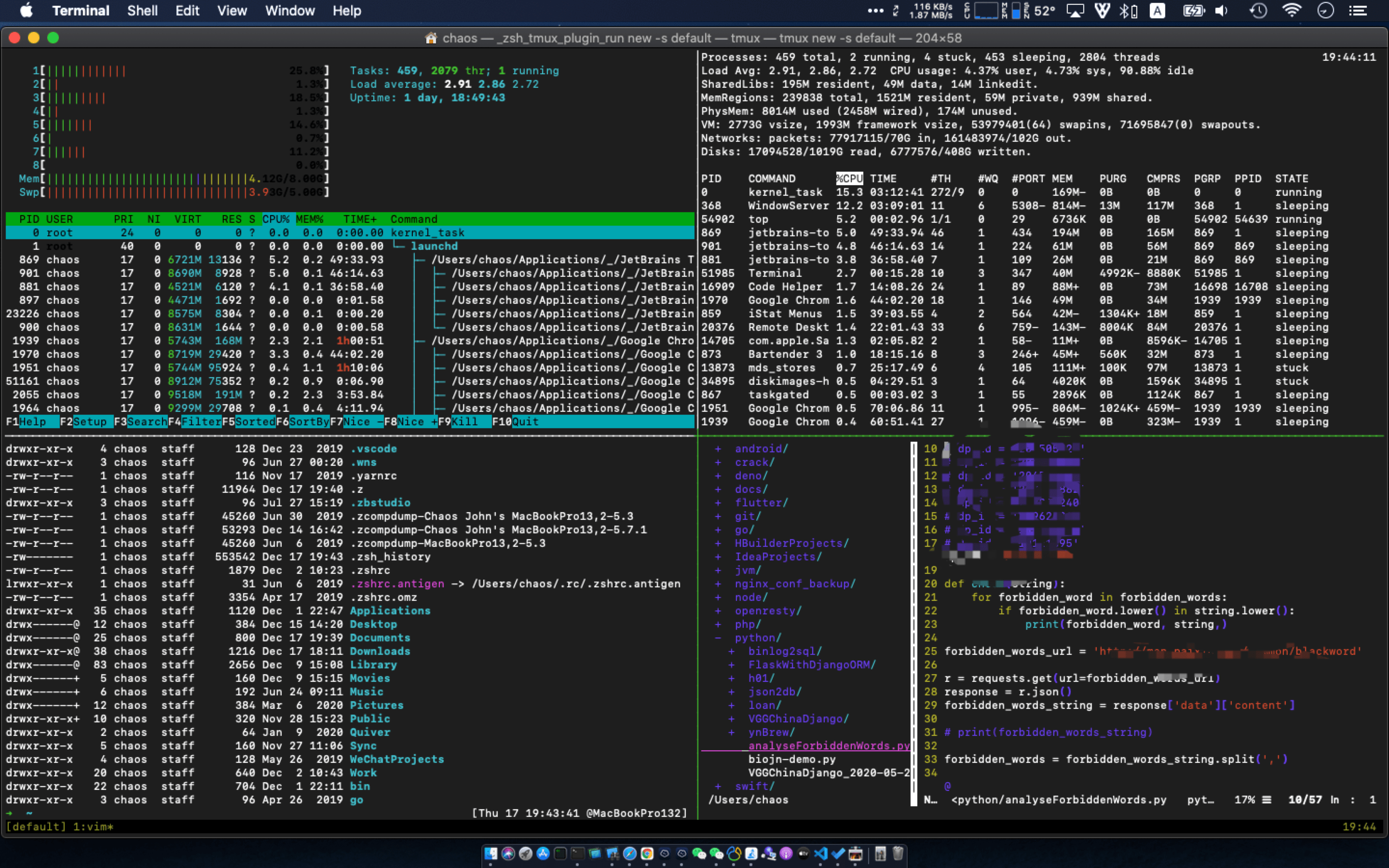
Task: Click the 52° temperature sensor readout
Action: pos(1045,10)
